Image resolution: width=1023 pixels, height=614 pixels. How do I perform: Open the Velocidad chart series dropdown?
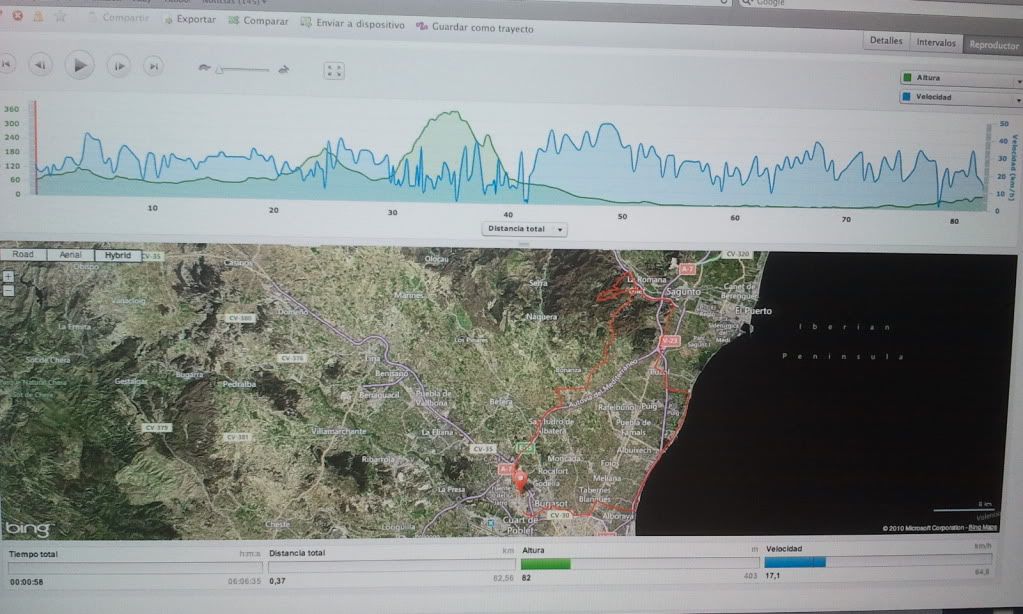pyautogui.click(x=960, y=97)
